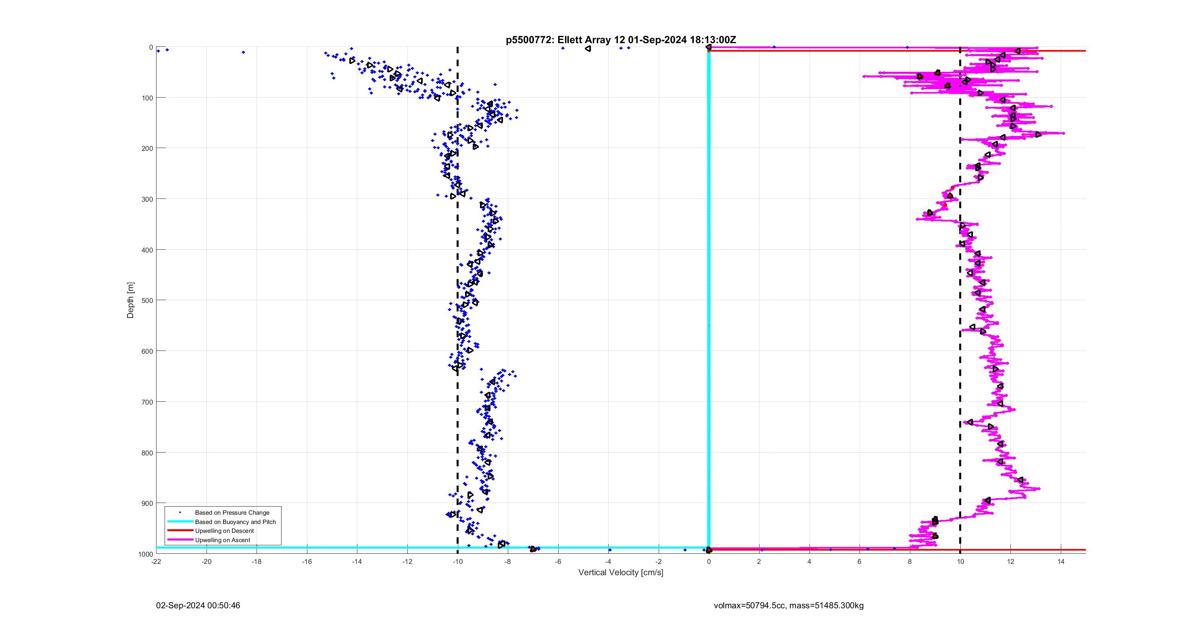This screenshot has height=622, width=1200.
Task: Click depth axis tick label '800'
Action: 145,452
